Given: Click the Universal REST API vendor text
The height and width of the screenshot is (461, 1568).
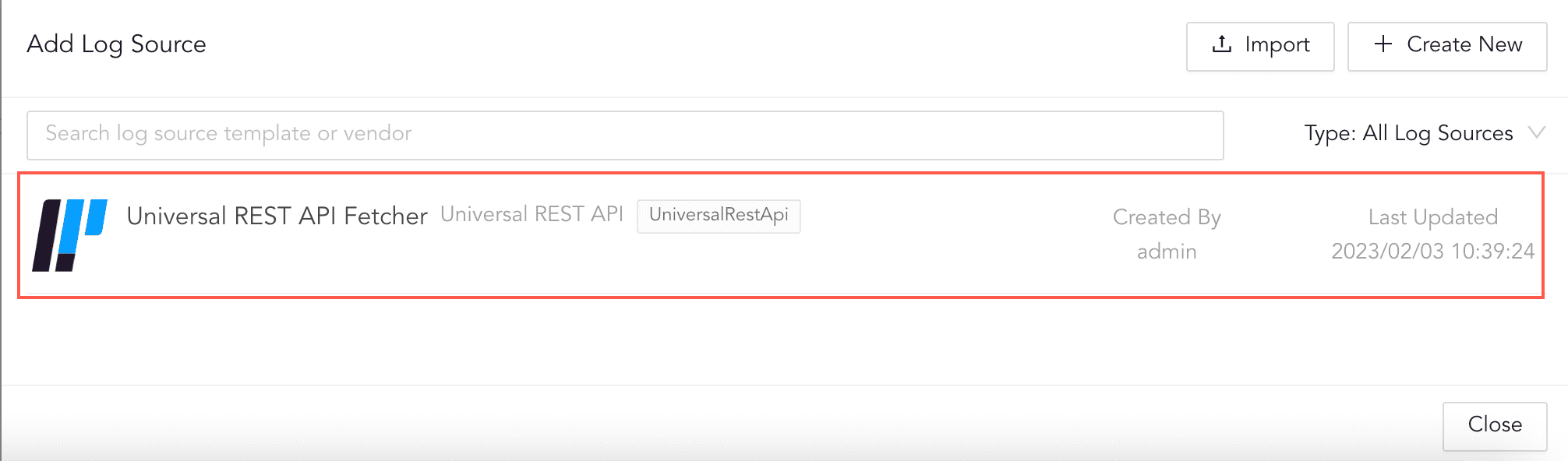Looking at the screenshot, I should [x=531, y=214].
